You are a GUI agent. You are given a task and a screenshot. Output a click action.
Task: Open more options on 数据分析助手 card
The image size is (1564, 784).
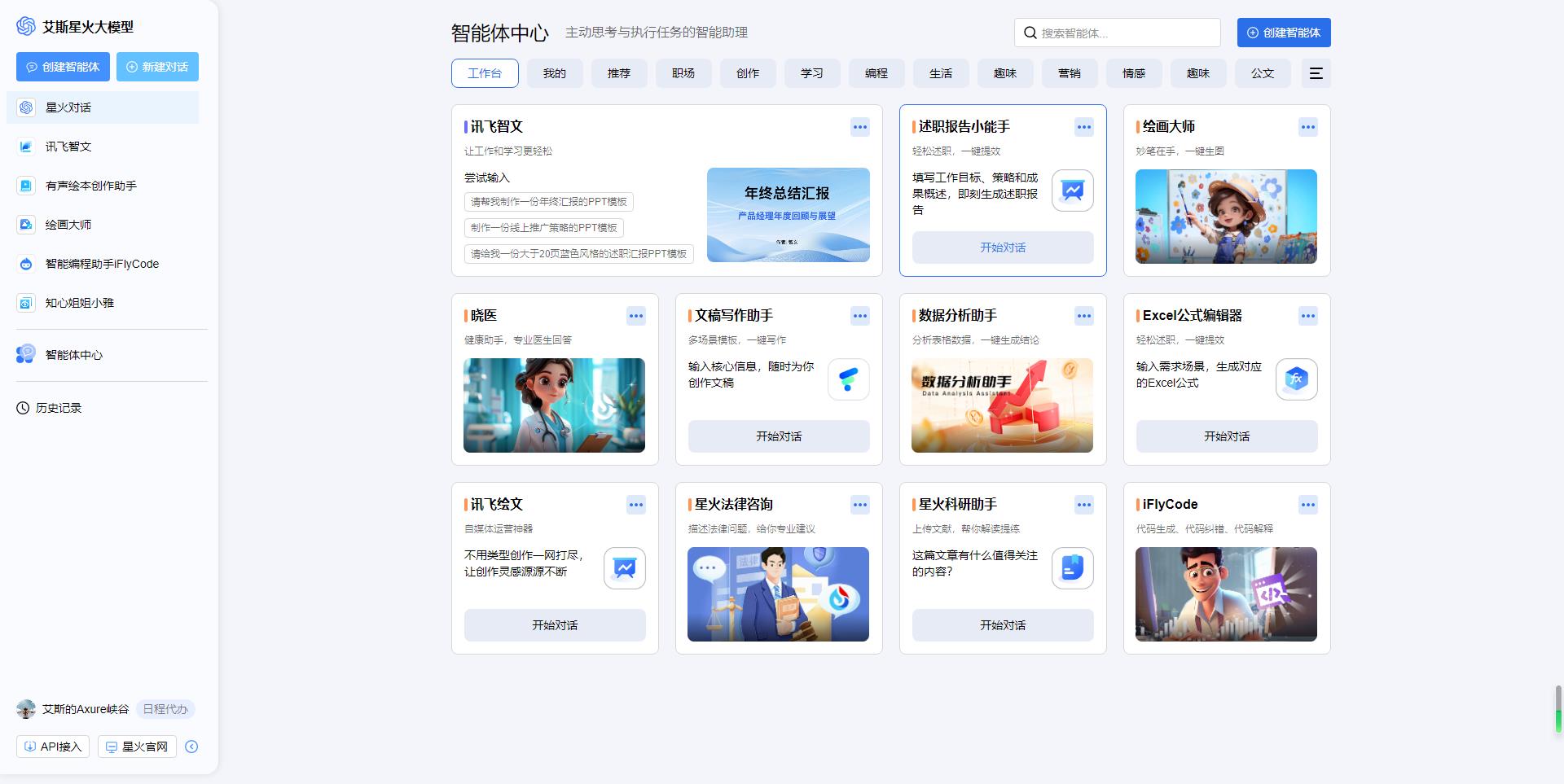(1084, 316)
